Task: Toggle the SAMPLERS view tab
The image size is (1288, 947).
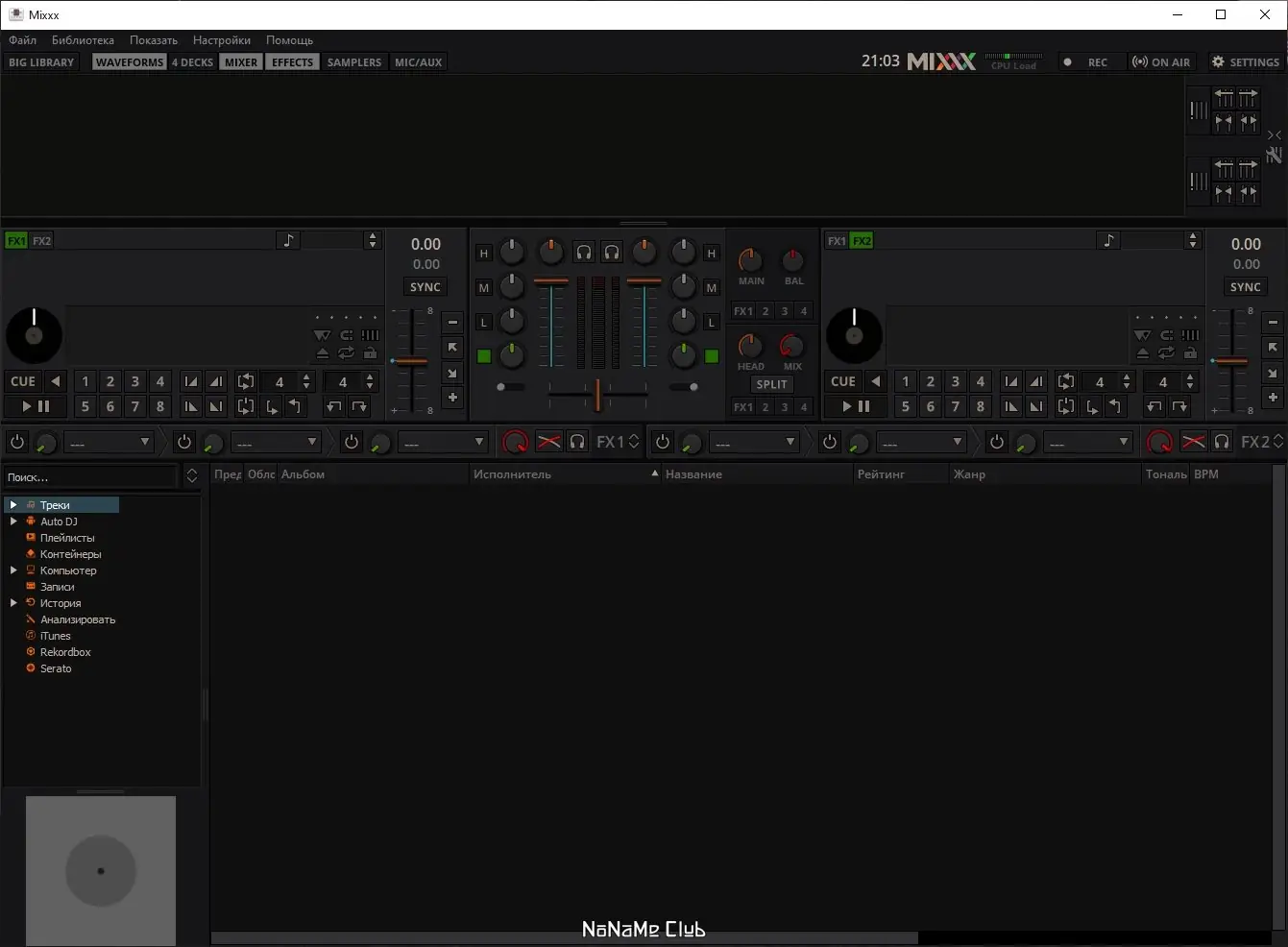Action: point(354,62)
